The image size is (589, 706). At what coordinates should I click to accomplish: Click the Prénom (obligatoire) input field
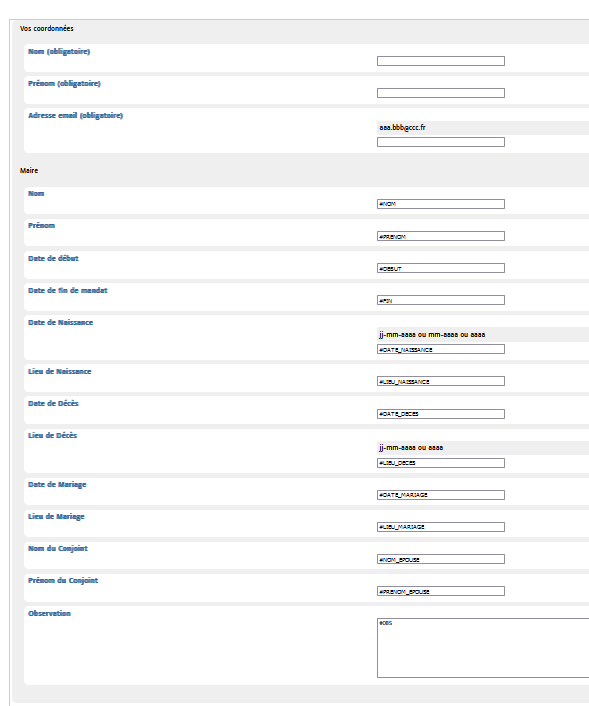441,93
